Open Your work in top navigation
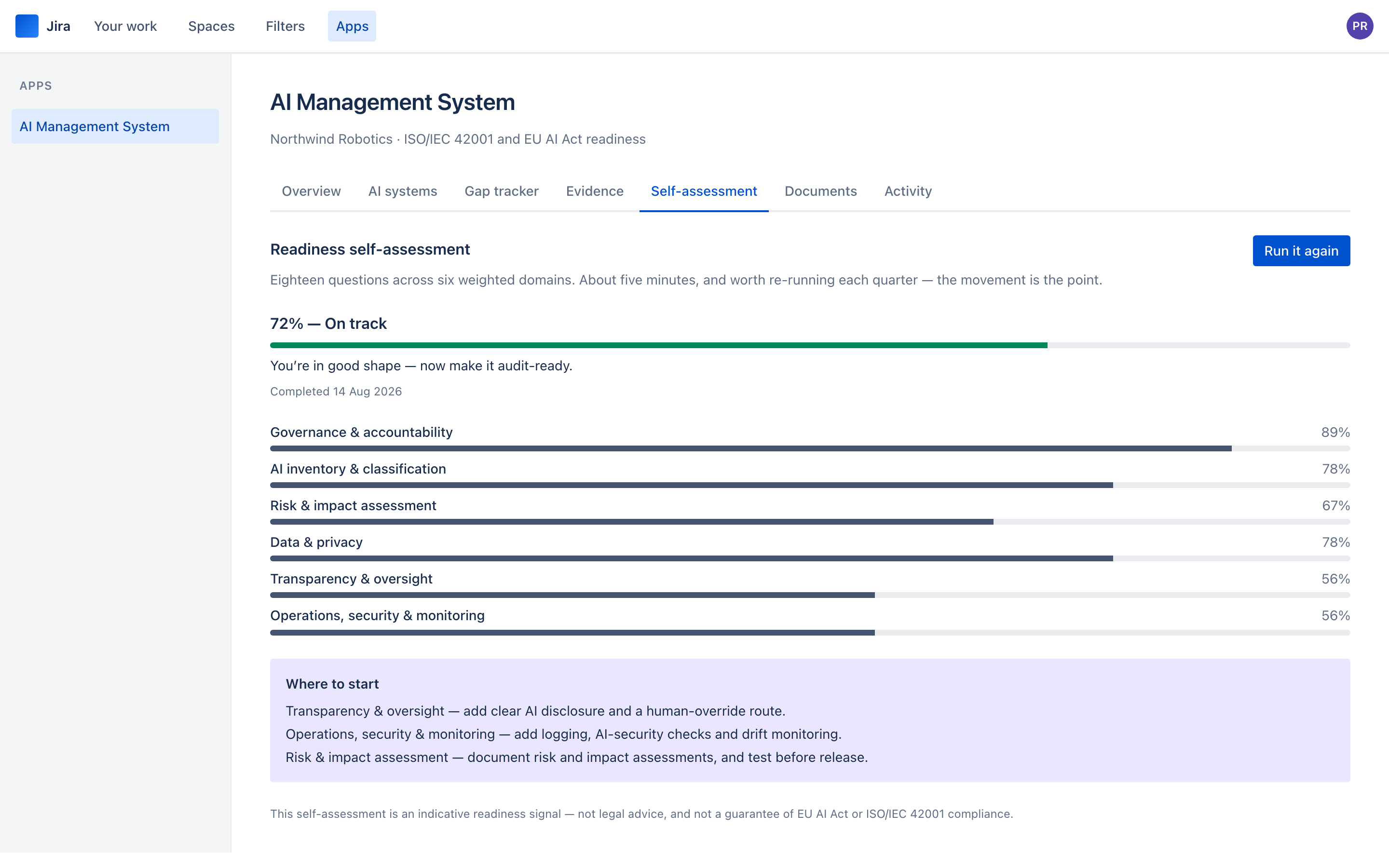The width and height of the screenshot is (1389, 868). coord(125,26)
